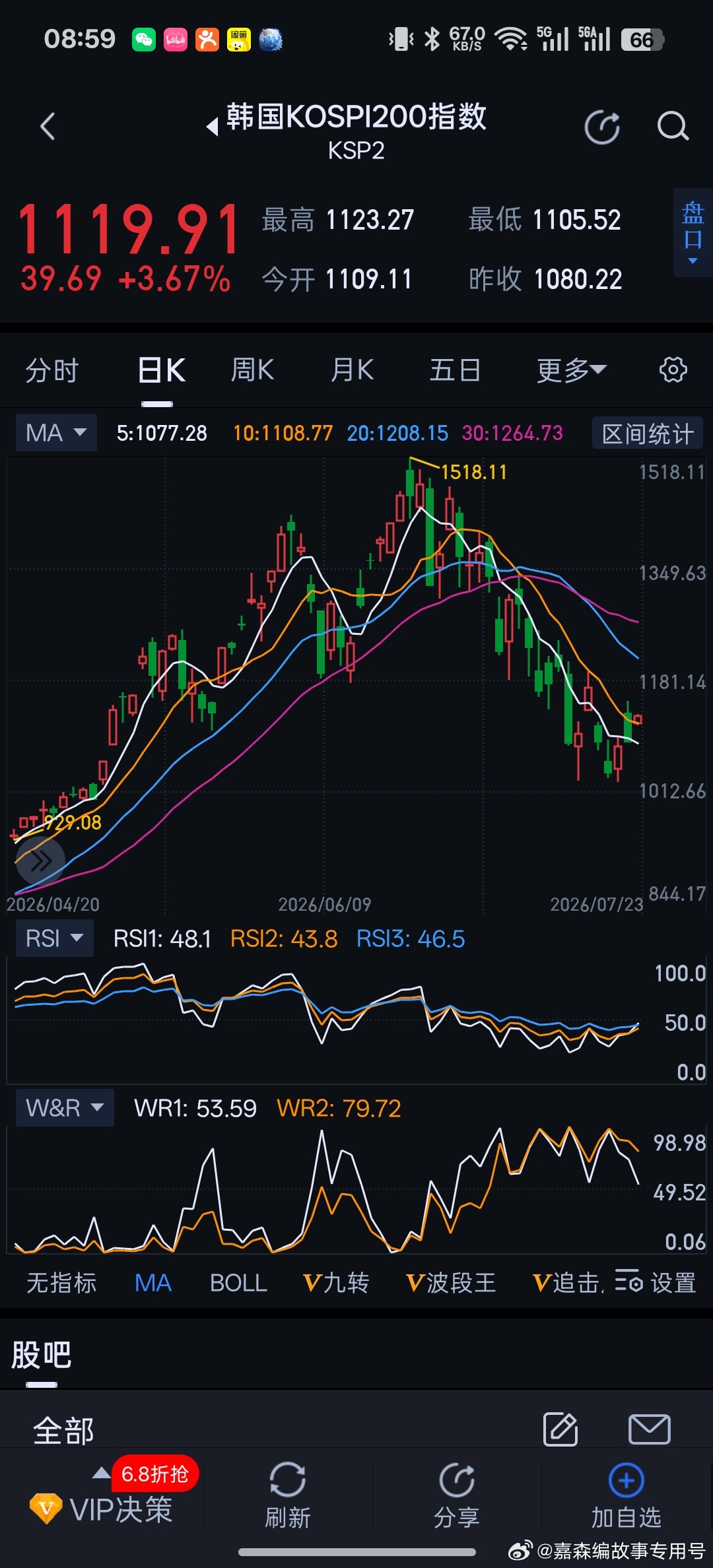
Task: Tap 区间统计 button
Action: click(648, 434)
